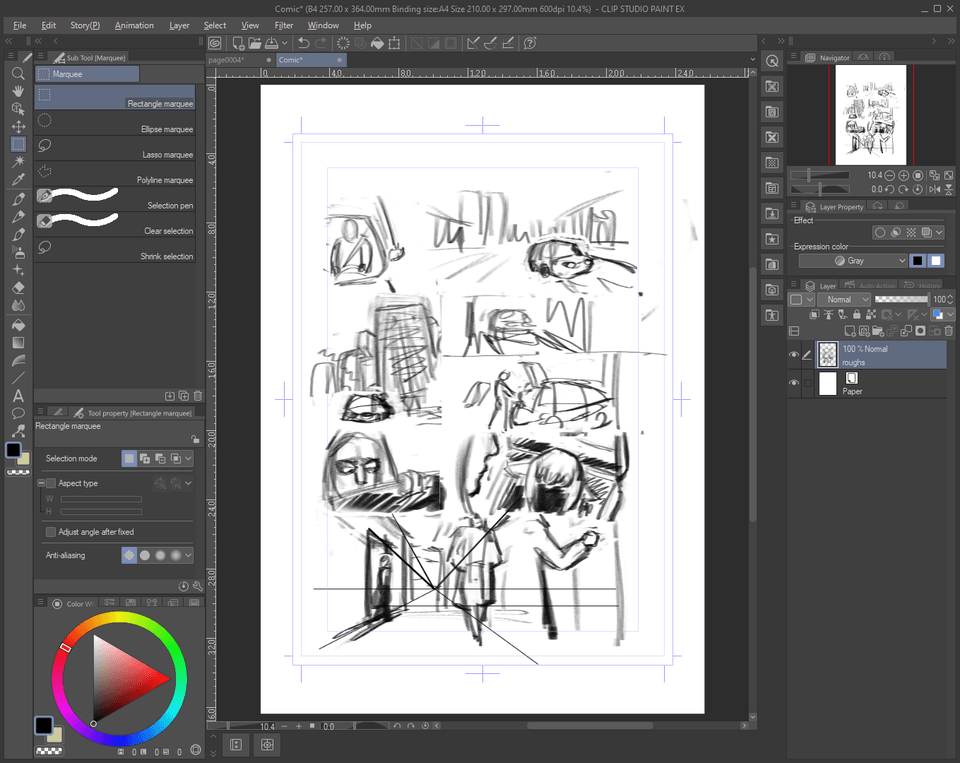The image size is (960, 763).
Task: Select the Hand tool in the toolbar
Action: (x=17, y=91)
